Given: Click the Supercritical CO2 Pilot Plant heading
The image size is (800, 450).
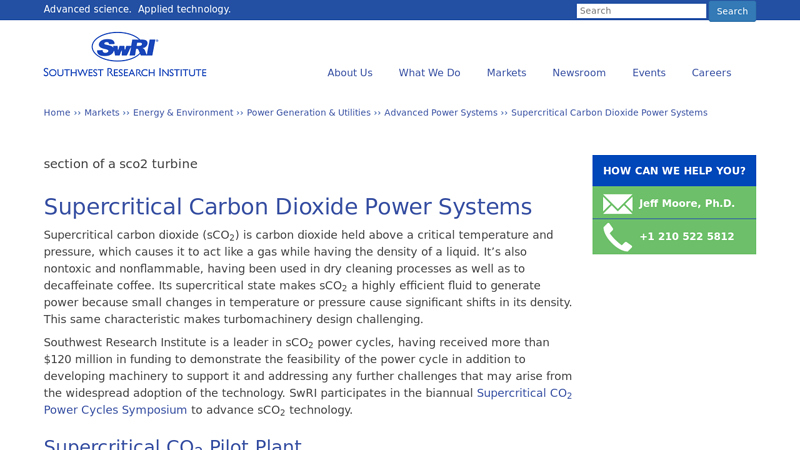Looking at the screenshot, I should point(172,444).
